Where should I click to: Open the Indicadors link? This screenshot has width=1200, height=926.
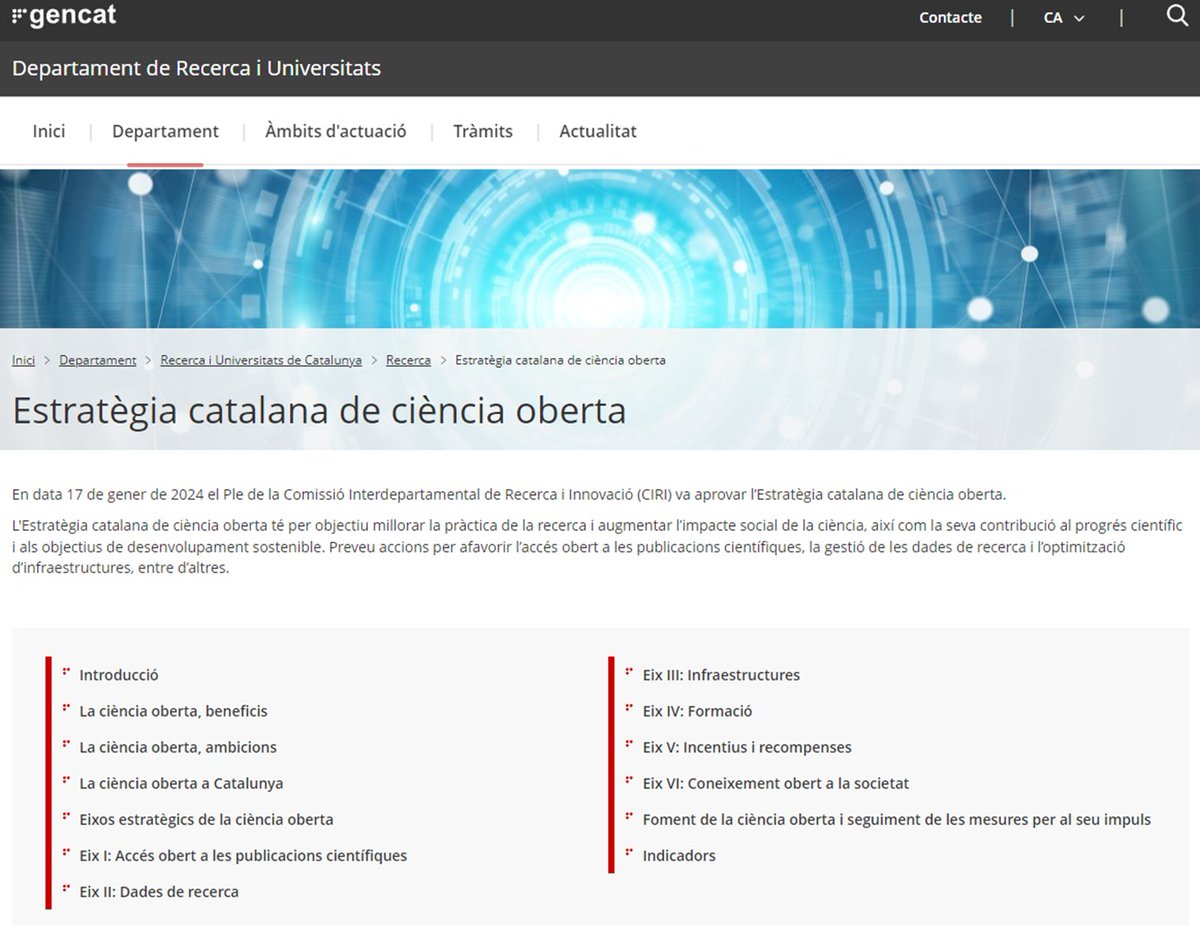(679, 855)
